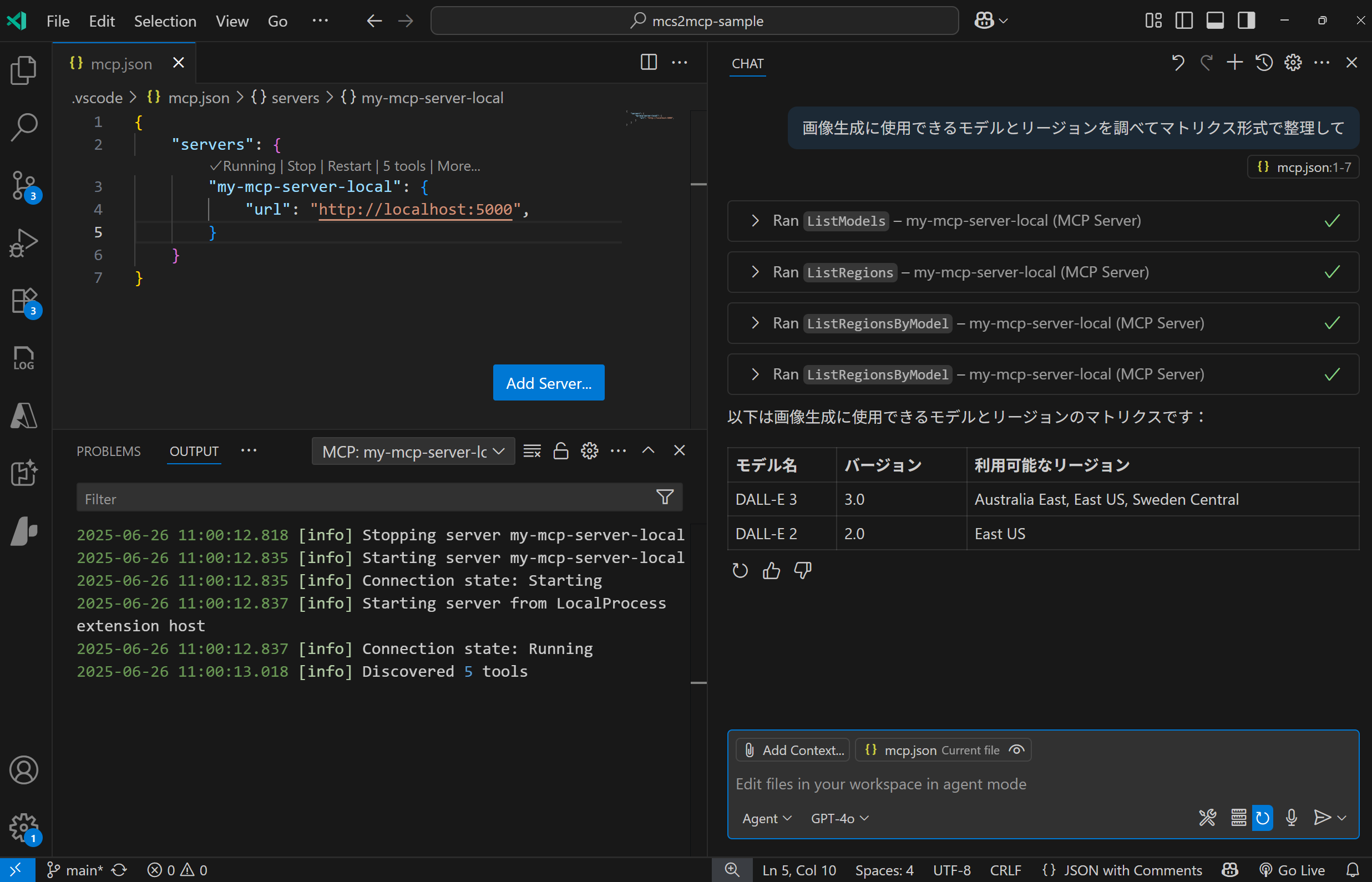Screen dimensions: 1372x882
Task: Click highlighted refresh tools button in chat
Action: pos(1263,818)
